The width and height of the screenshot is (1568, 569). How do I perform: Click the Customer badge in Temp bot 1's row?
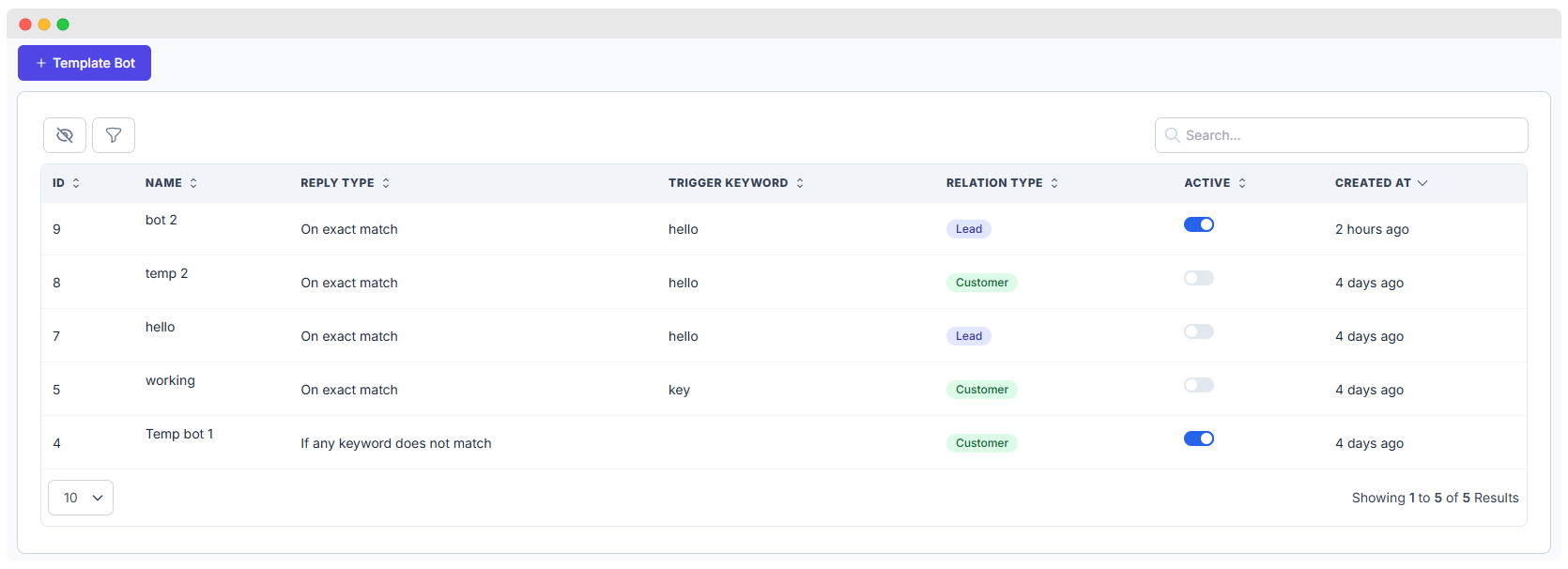click(982, 443)
